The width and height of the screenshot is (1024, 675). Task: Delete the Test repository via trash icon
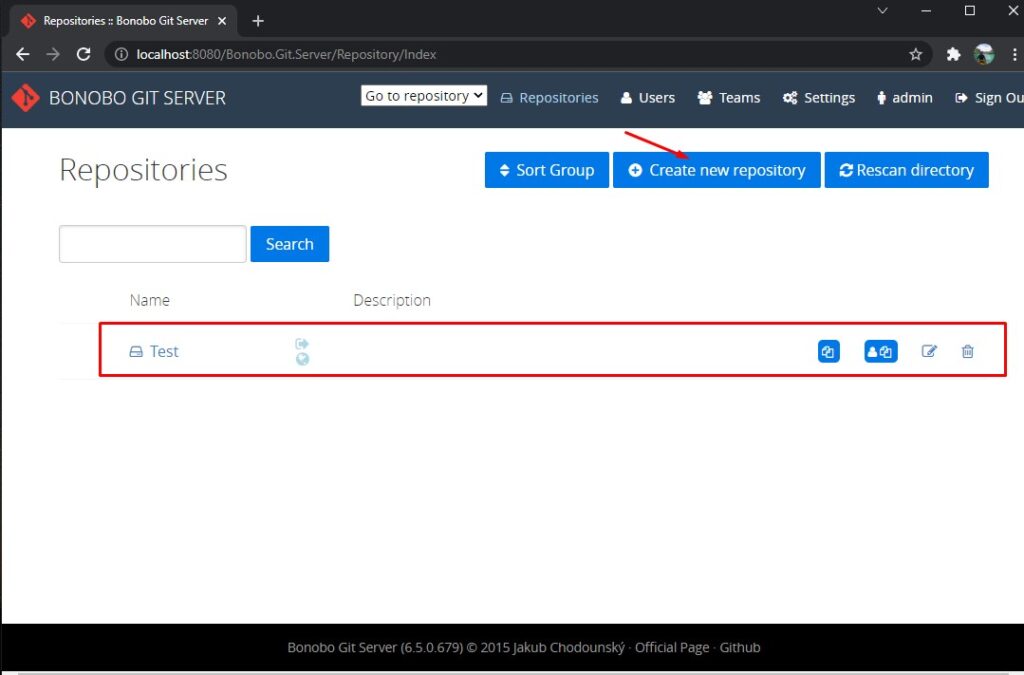[968, 351]
